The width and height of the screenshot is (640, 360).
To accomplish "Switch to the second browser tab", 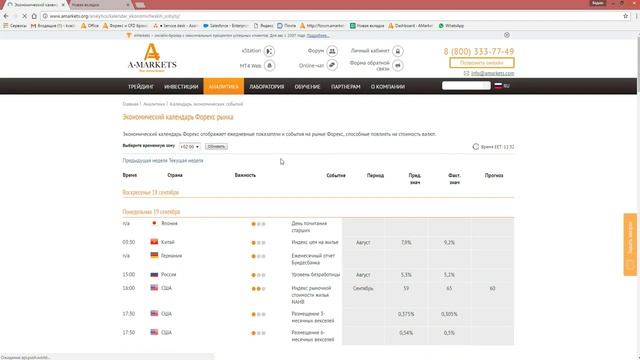I will pos(100,4).
